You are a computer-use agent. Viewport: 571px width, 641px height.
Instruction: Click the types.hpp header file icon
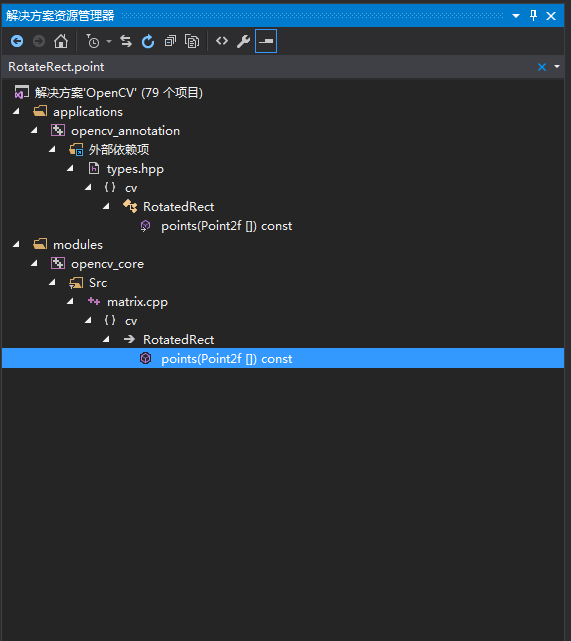tap(94, 168)
